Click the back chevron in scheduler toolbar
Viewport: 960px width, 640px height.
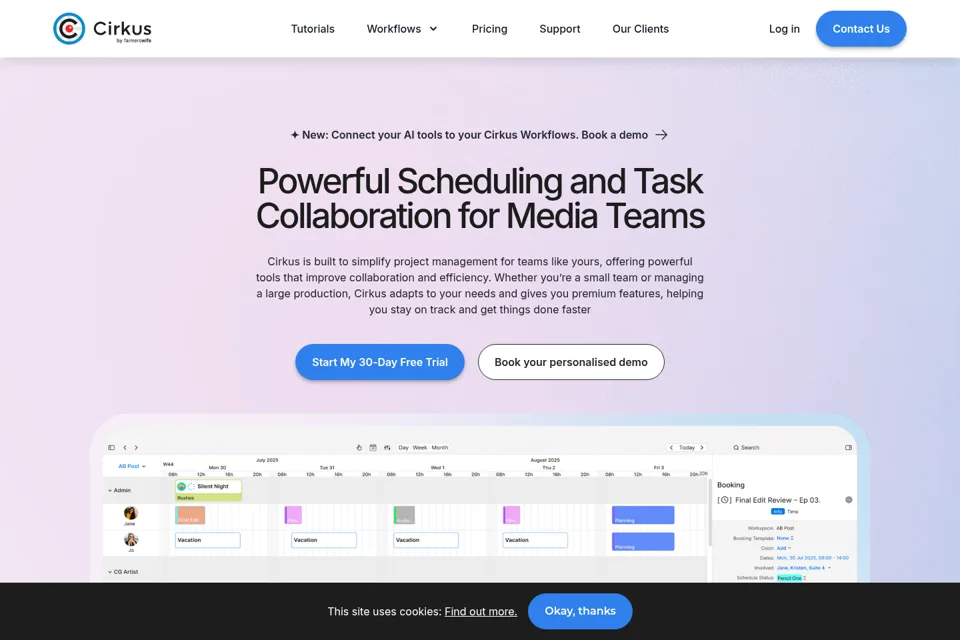(125, 448)
